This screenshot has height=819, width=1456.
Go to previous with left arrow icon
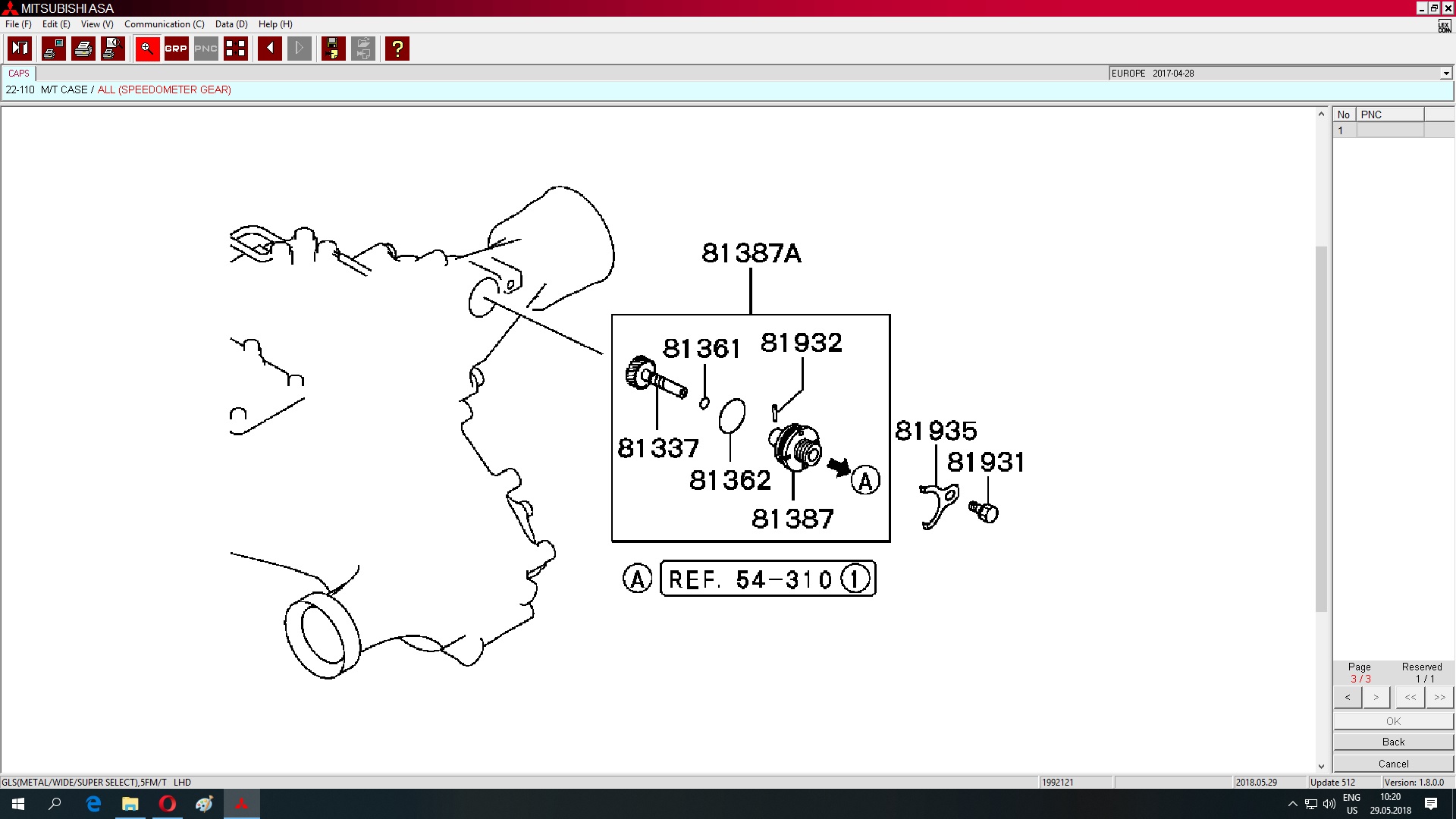point(270,49)
